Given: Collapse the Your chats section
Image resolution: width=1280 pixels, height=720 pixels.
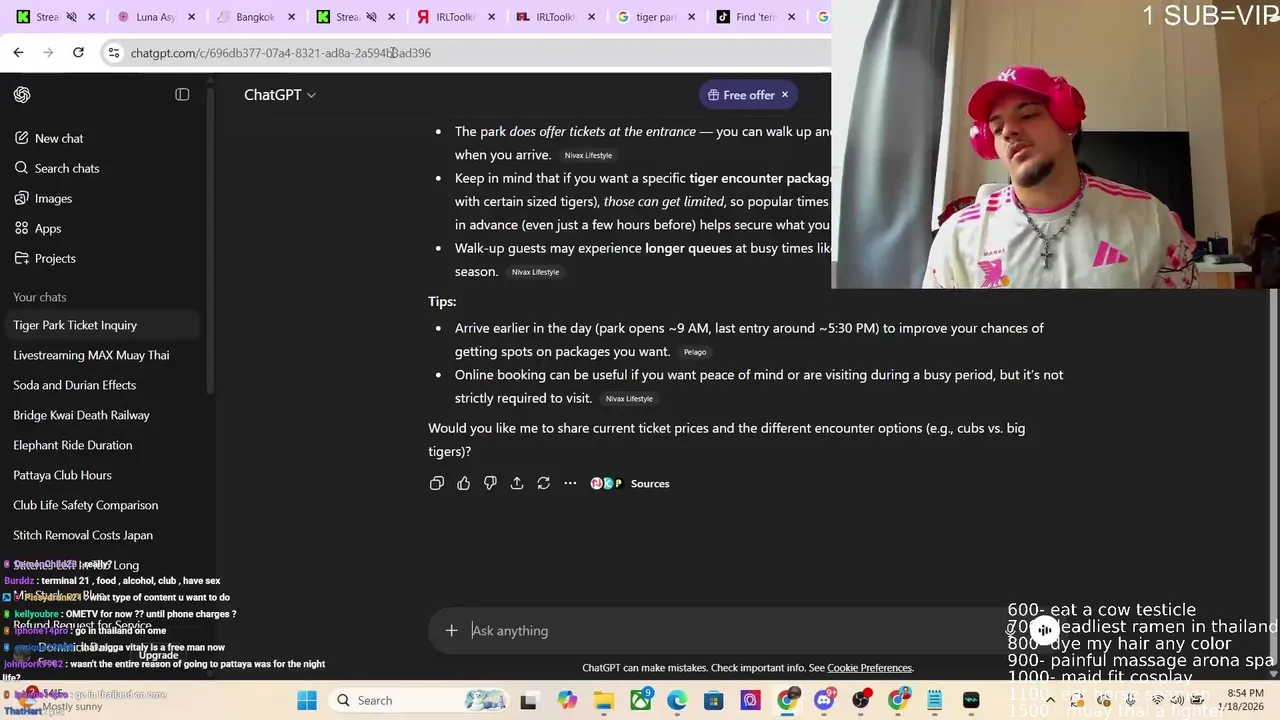Looking at the screenshot, I should (40, 297).
